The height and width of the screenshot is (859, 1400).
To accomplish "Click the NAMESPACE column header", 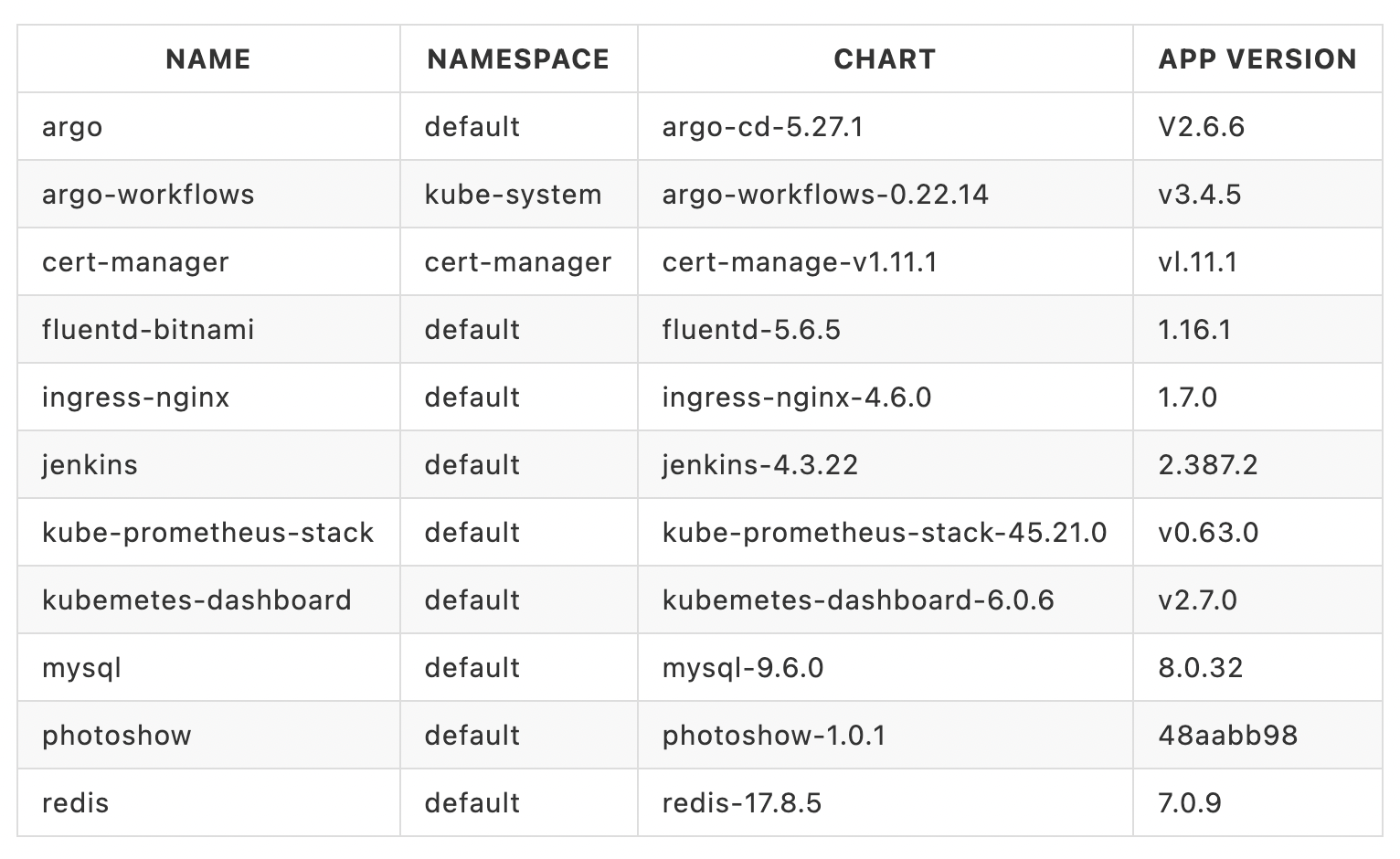I will coord(518,59).
